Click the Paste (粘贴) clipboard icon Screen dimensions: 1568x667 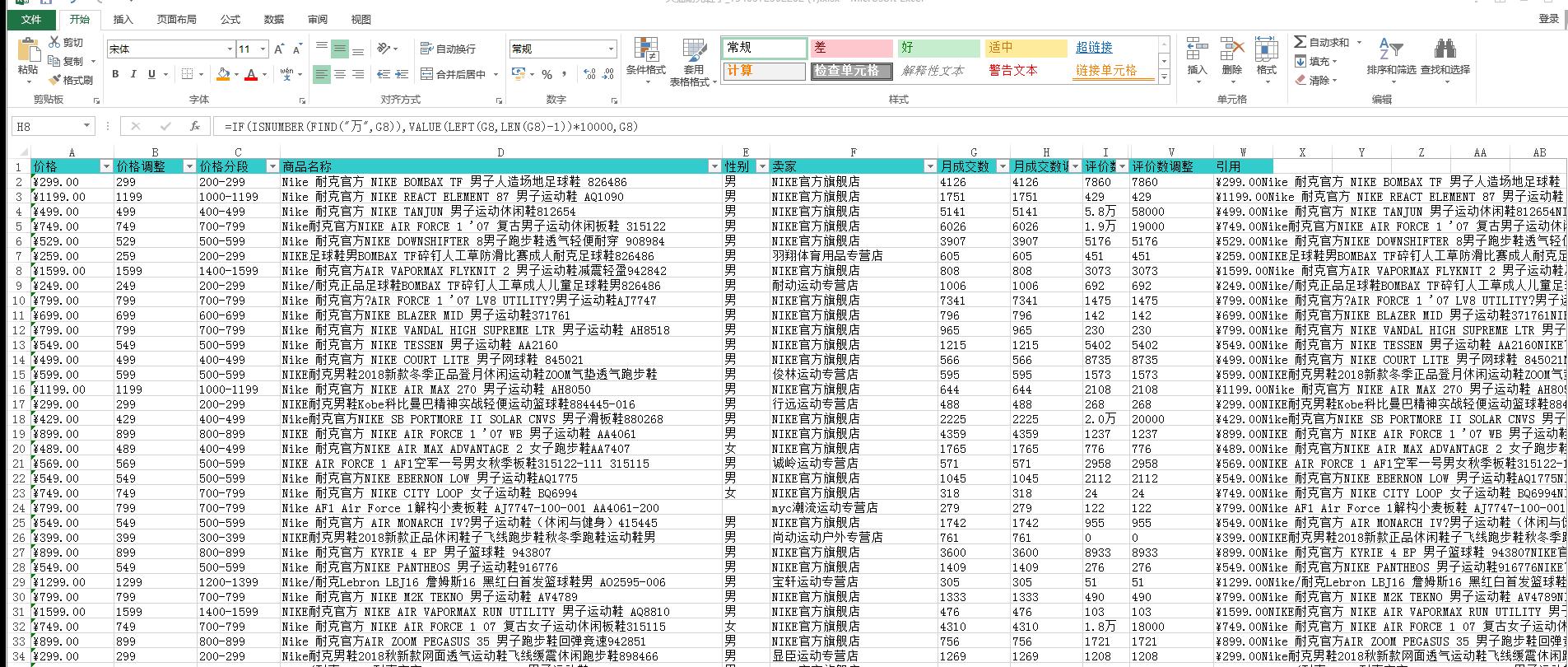point(28,51)
